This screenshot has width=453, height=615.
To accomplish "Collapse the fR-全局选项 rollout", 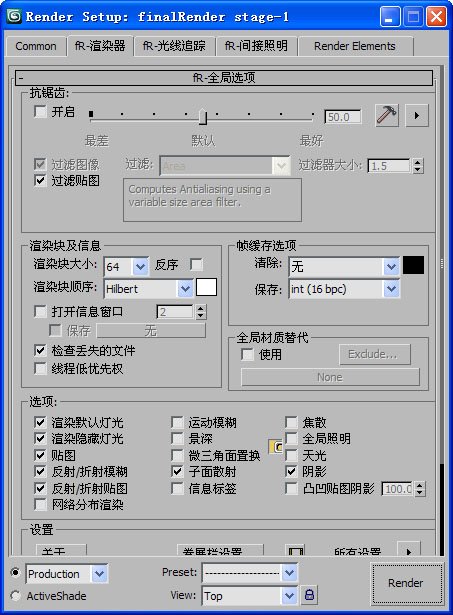I will click(x=224, y=78).
